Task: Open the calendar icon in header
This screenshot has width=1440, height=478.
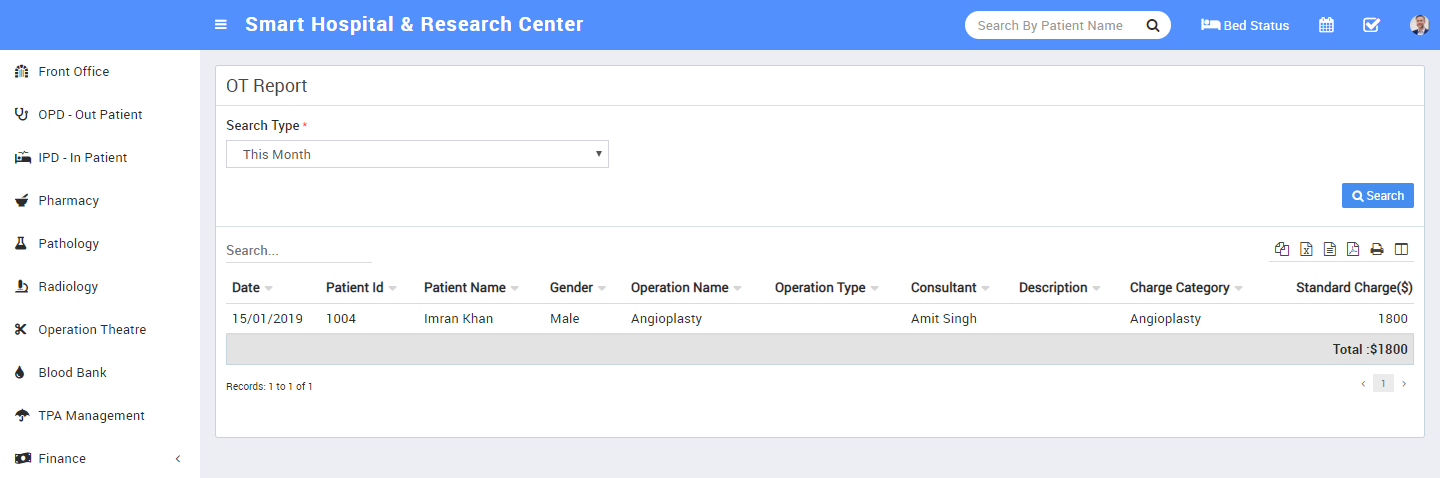Action: click(1326, 25)
